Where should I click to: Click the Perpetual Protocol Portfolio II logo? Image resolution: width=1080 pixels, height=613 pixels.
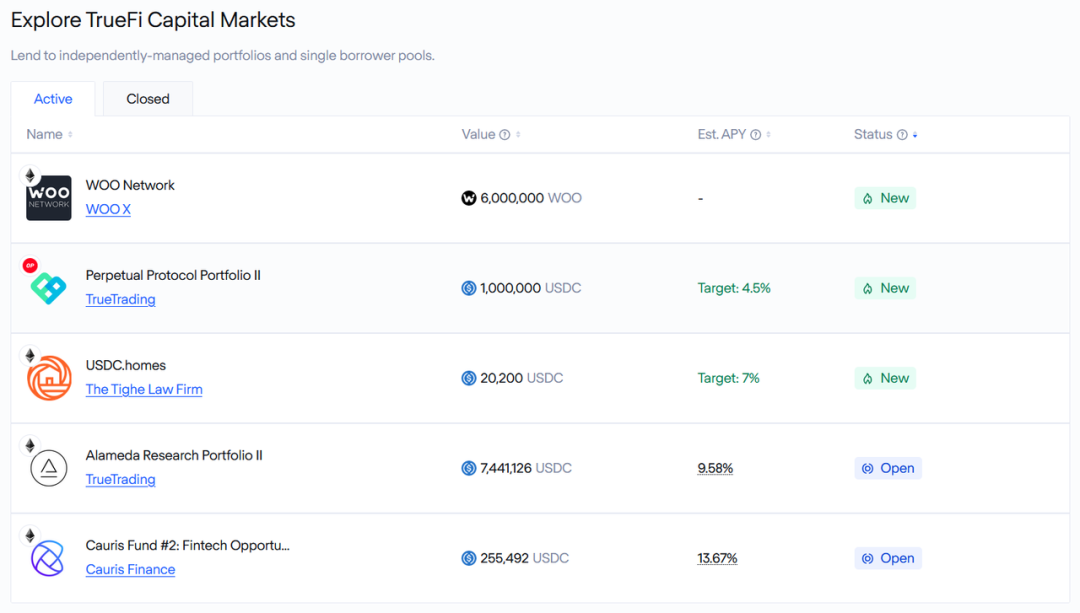48,288
